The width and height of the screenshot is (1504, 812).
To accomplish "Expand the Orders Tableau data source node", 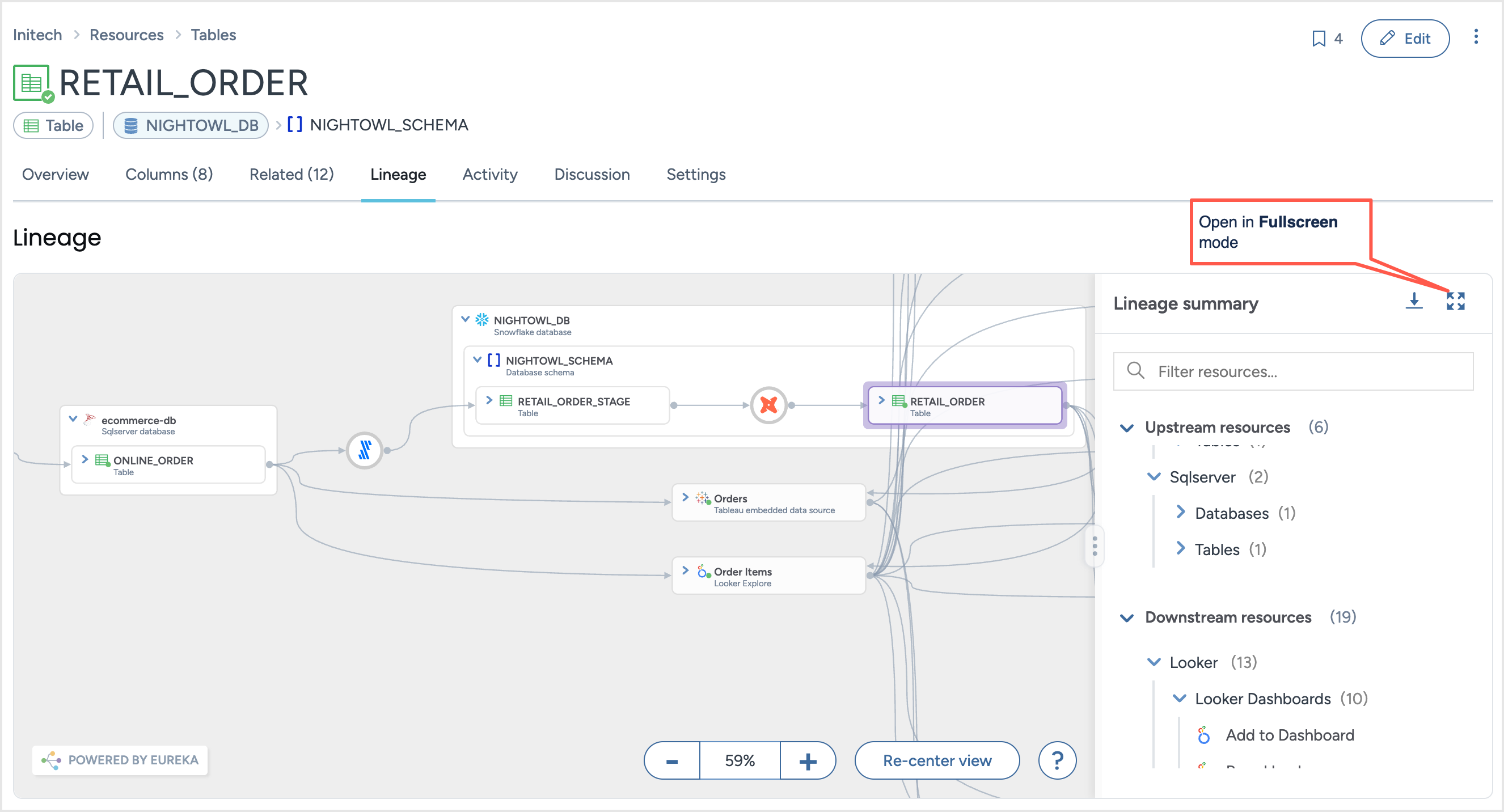I will tap(686, 497).
